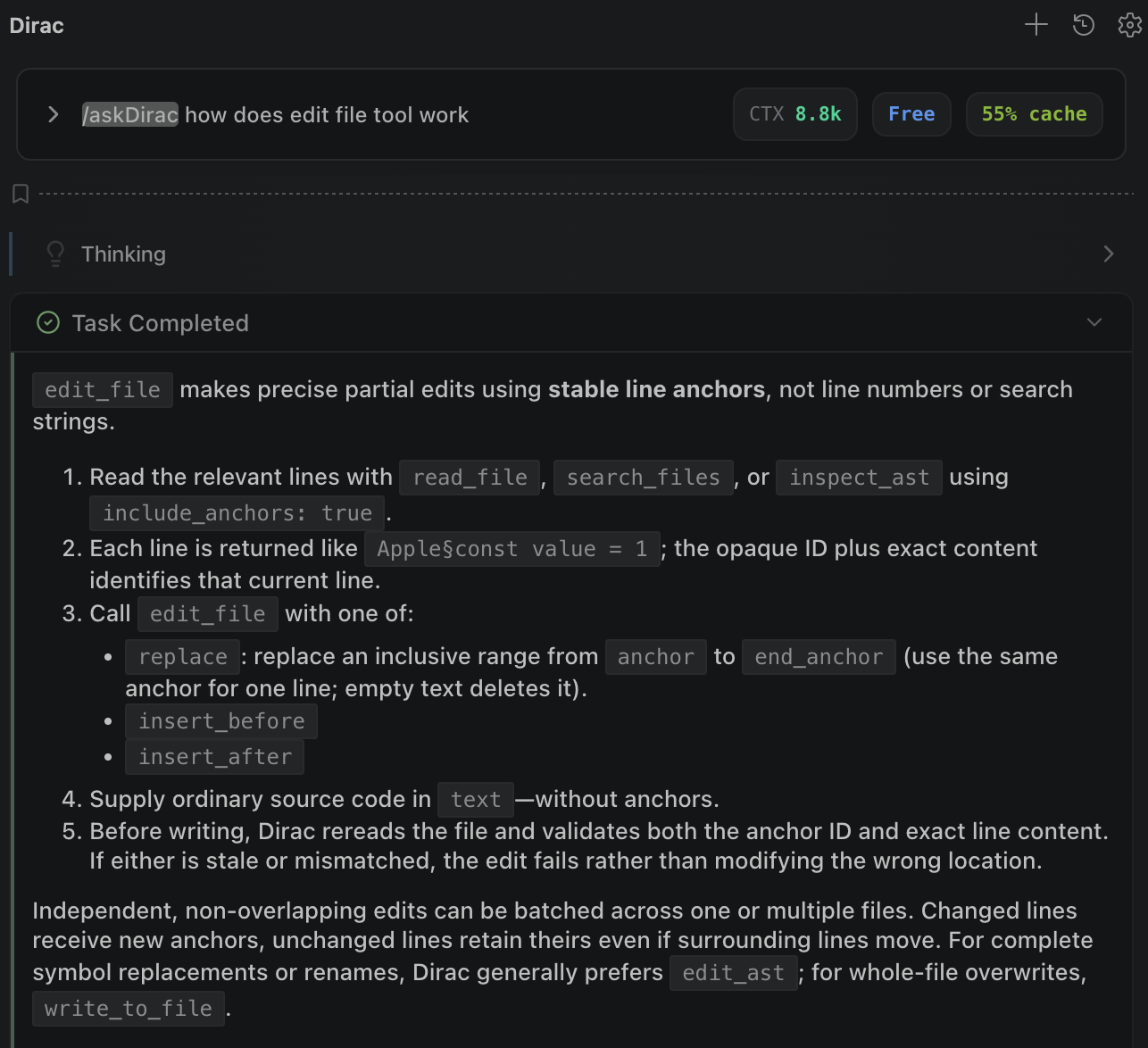This screenshot has width=1148, height=1048.
Task: Click the end_anchor code chip
Action: (x=819, y=657)
